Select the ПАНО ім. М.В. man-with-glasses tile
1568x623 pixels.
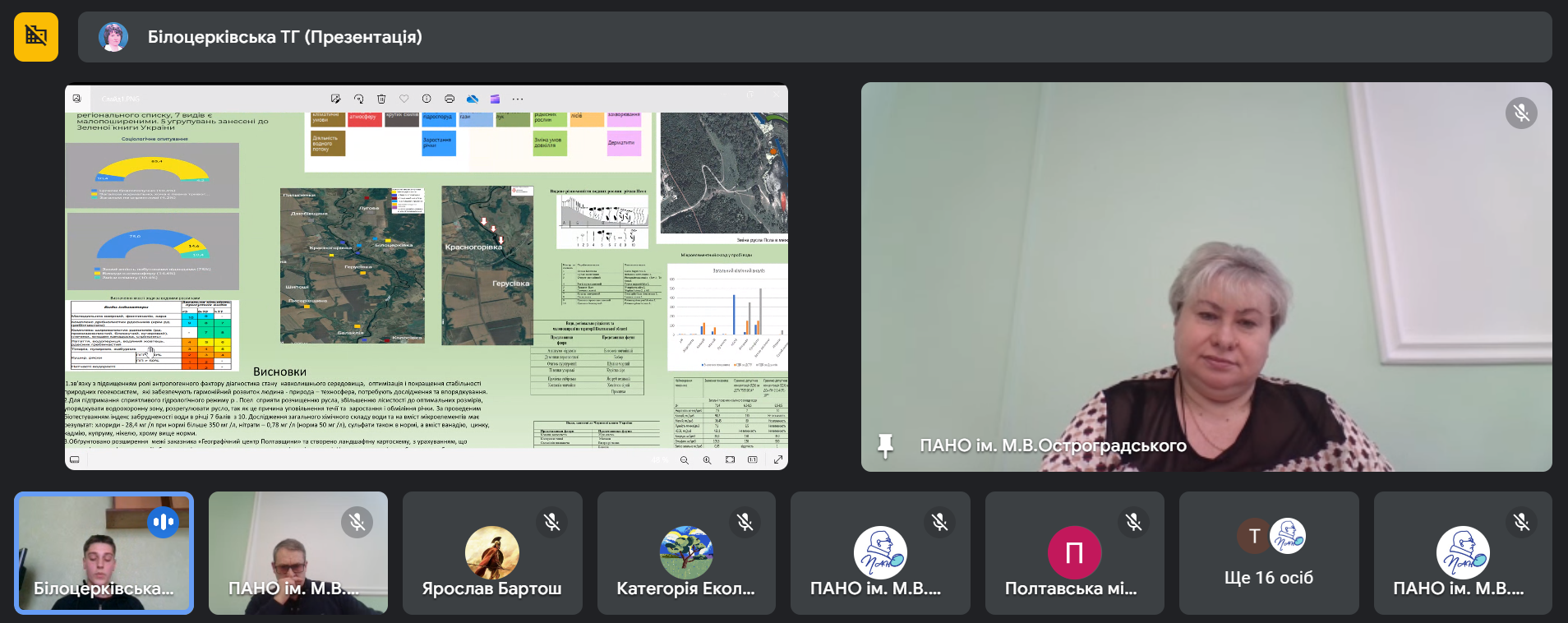point(298,553)
